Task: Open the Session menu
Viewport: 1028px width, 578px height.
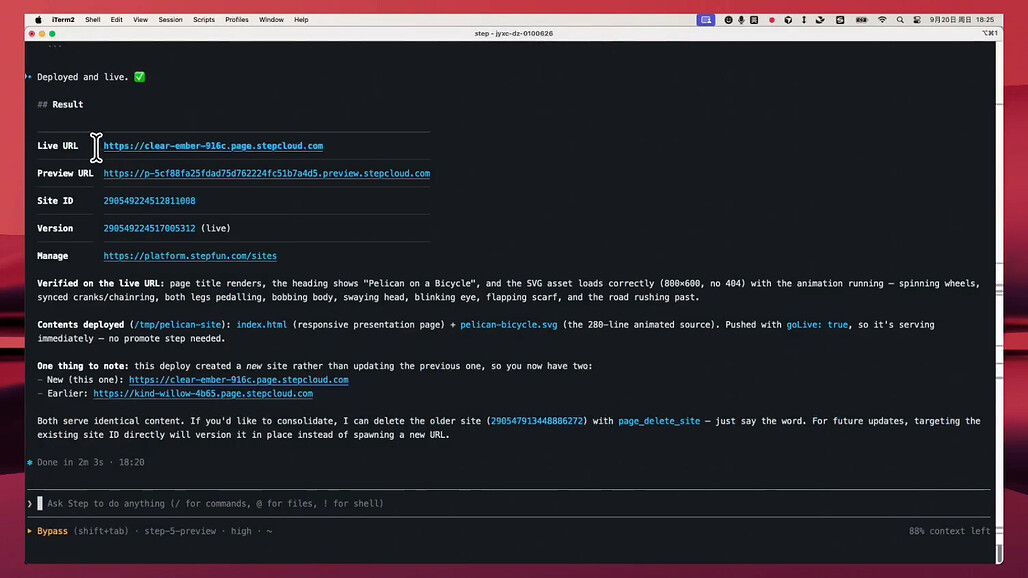Action: [170, 20]
